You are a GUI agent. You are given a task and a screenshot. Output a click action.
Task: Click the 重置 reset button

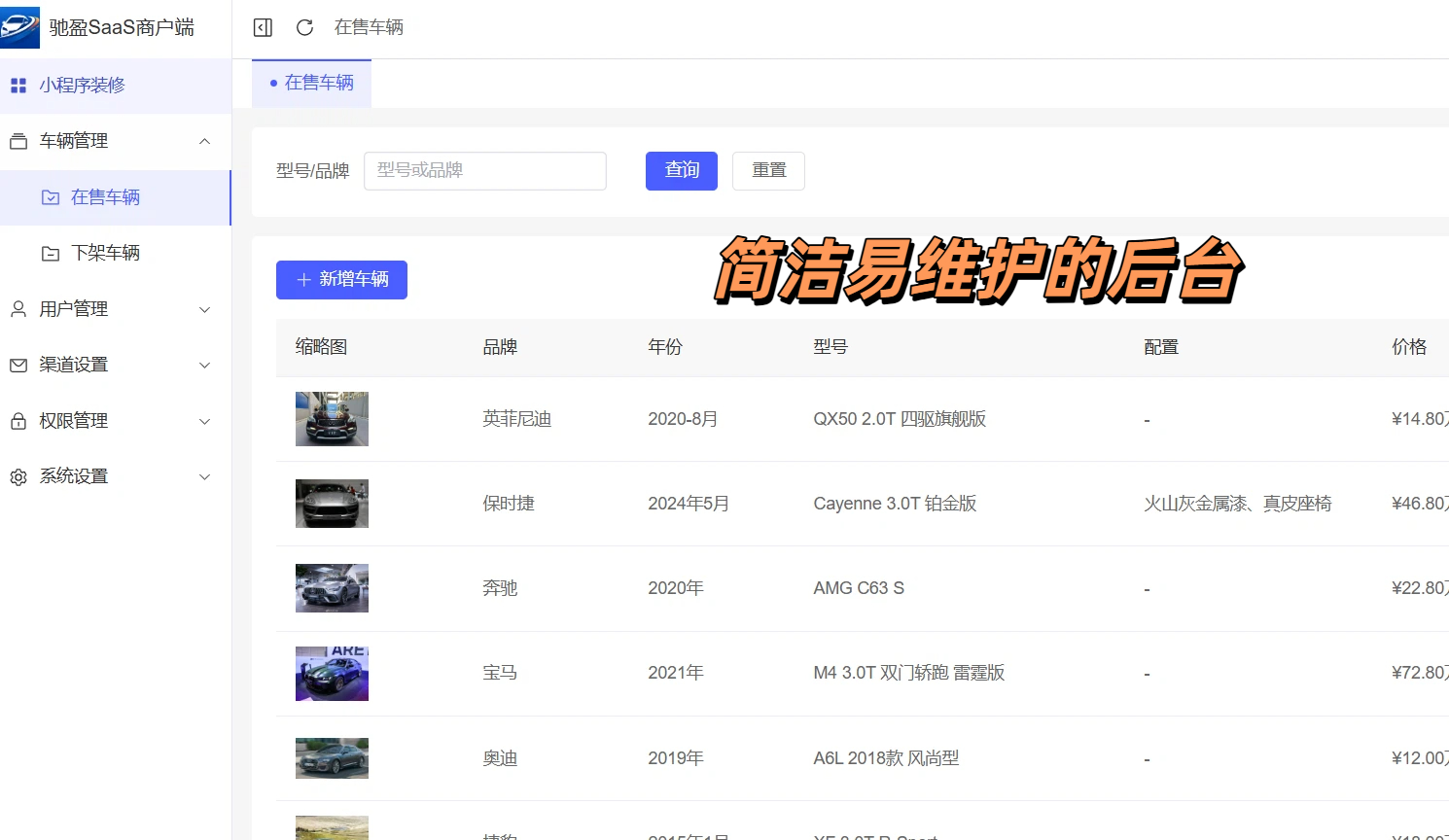[768, 170]
